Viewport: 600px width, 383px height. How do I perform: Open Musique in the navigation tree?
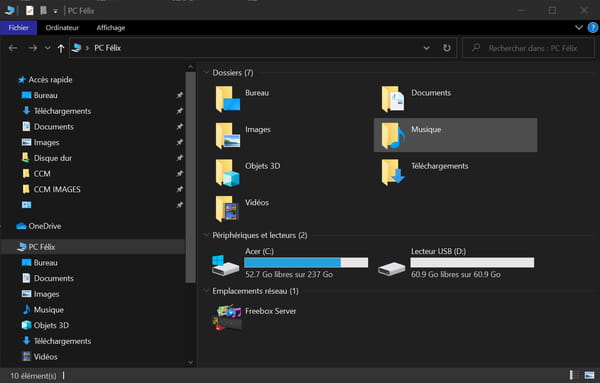[x=49, y=310]
